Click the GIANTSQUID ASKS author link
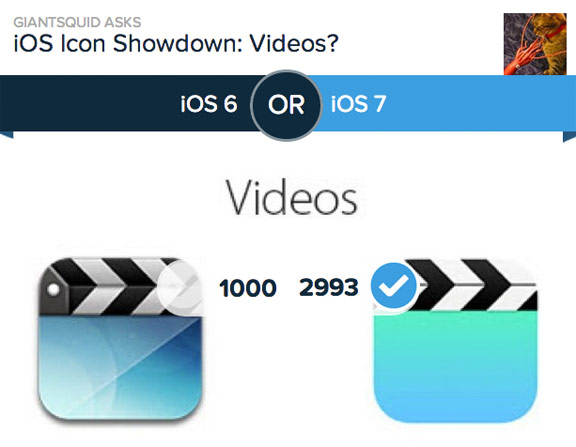 coord(77,22)
